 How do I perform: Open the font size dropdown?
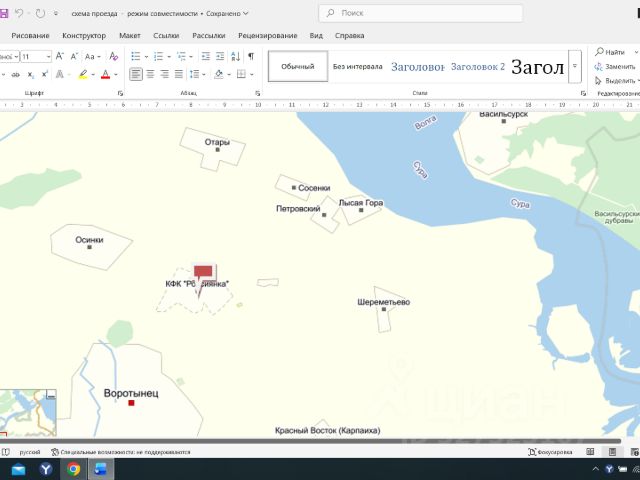pyautogui.click(x=49, y=57)
